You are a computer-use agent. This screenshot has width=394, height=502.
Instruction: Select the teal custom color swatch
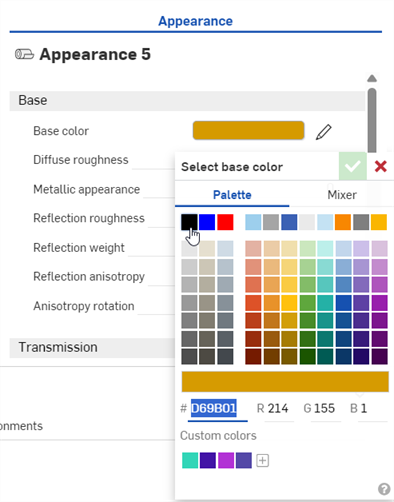[190, 461]
